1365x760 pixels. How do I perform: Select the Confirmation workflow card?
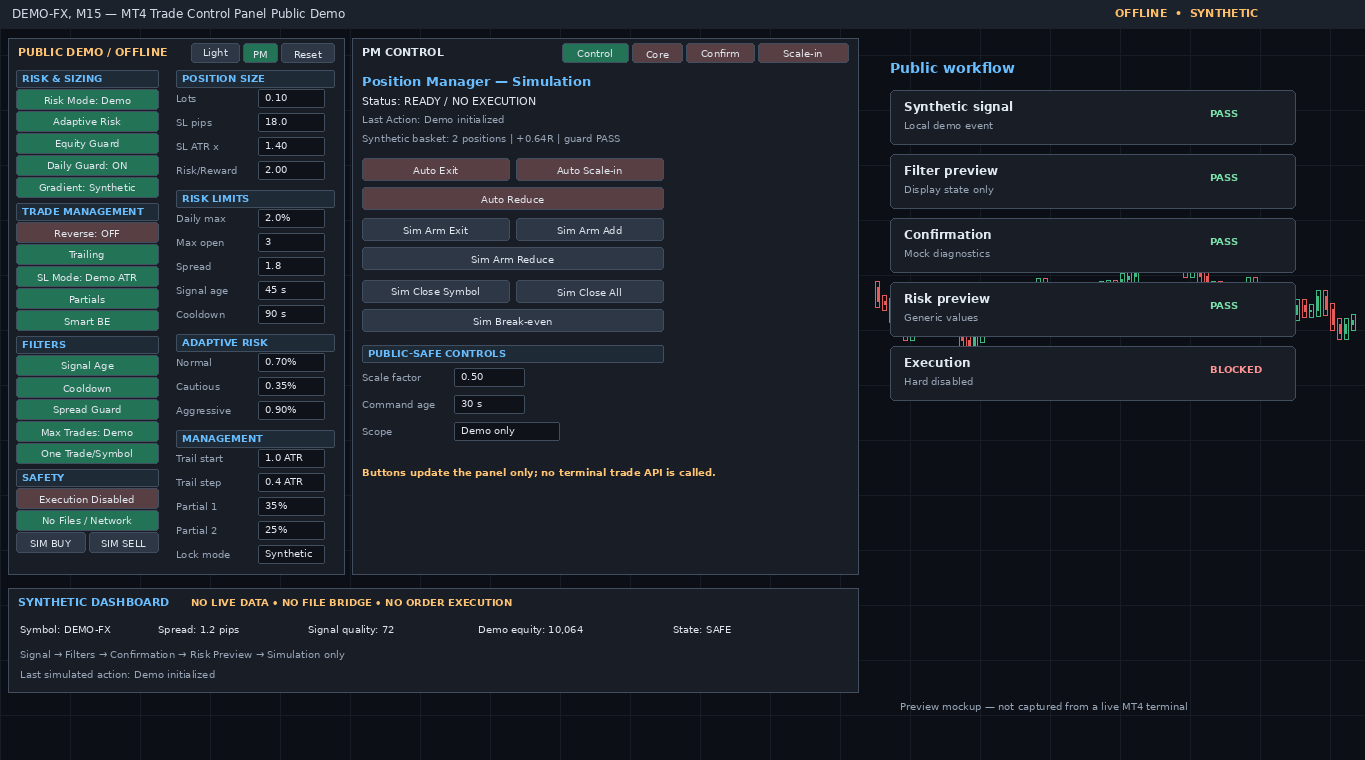(x=1093, y=246)
